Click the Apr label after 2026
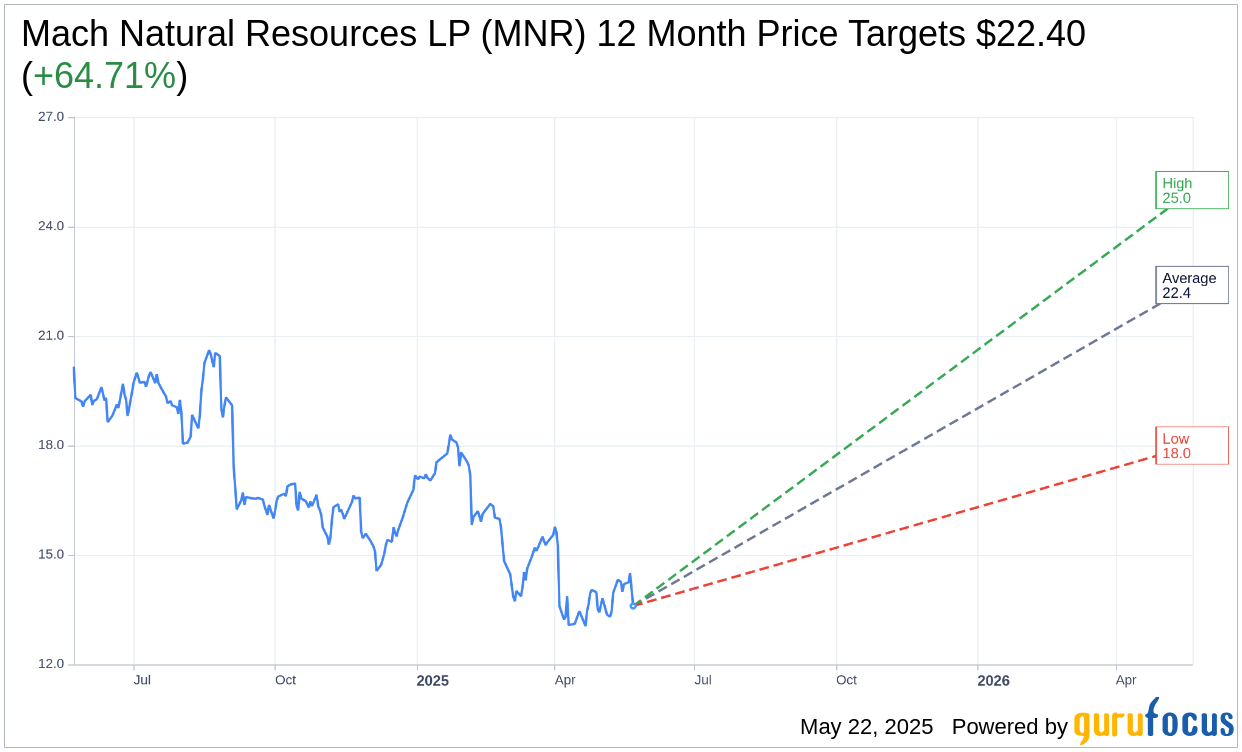Viewport: 1242px width, 752px height. point(1126,680)
